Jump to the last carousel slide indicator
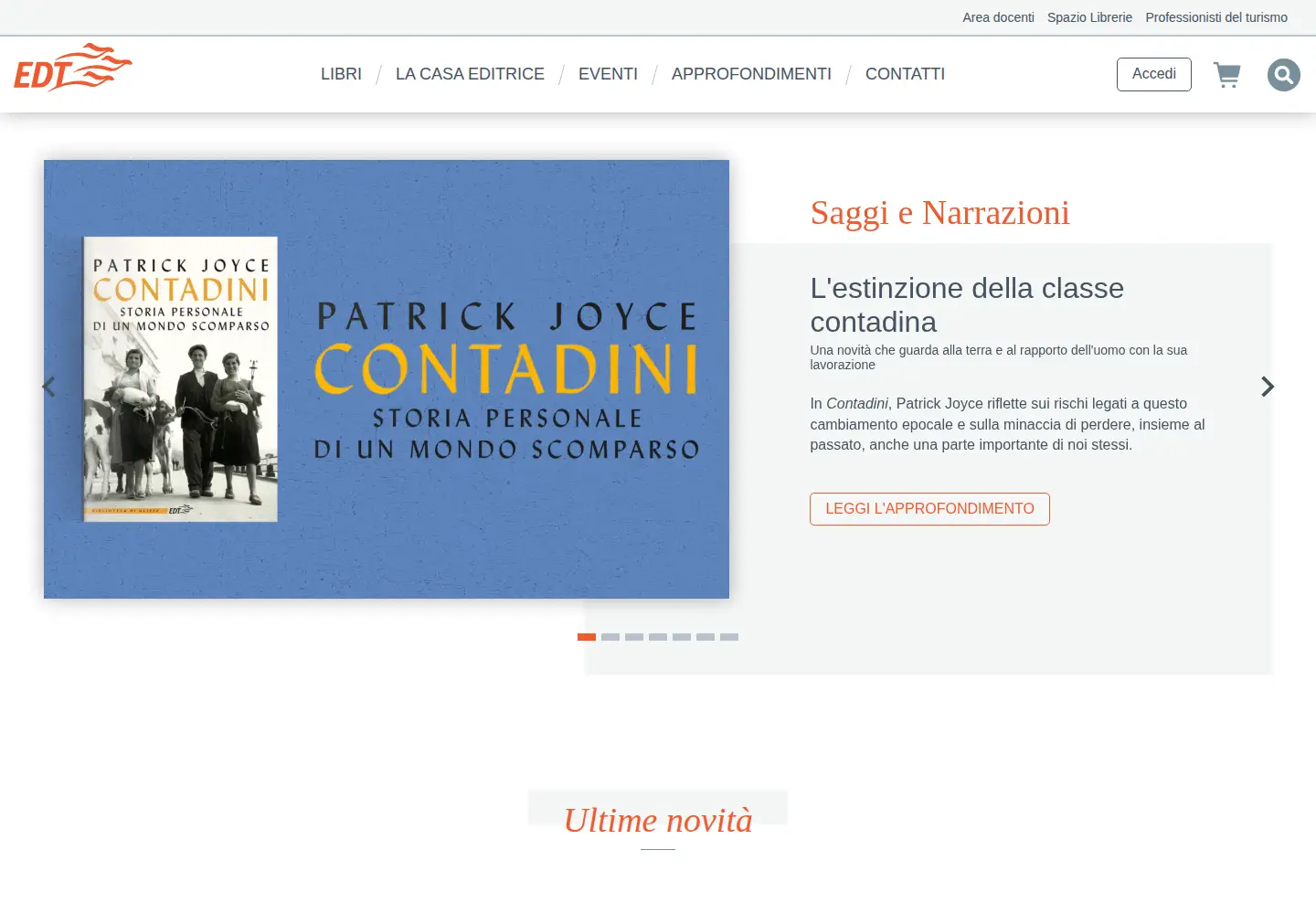The width and height of the screenshot is (1316, 914). 729,637
